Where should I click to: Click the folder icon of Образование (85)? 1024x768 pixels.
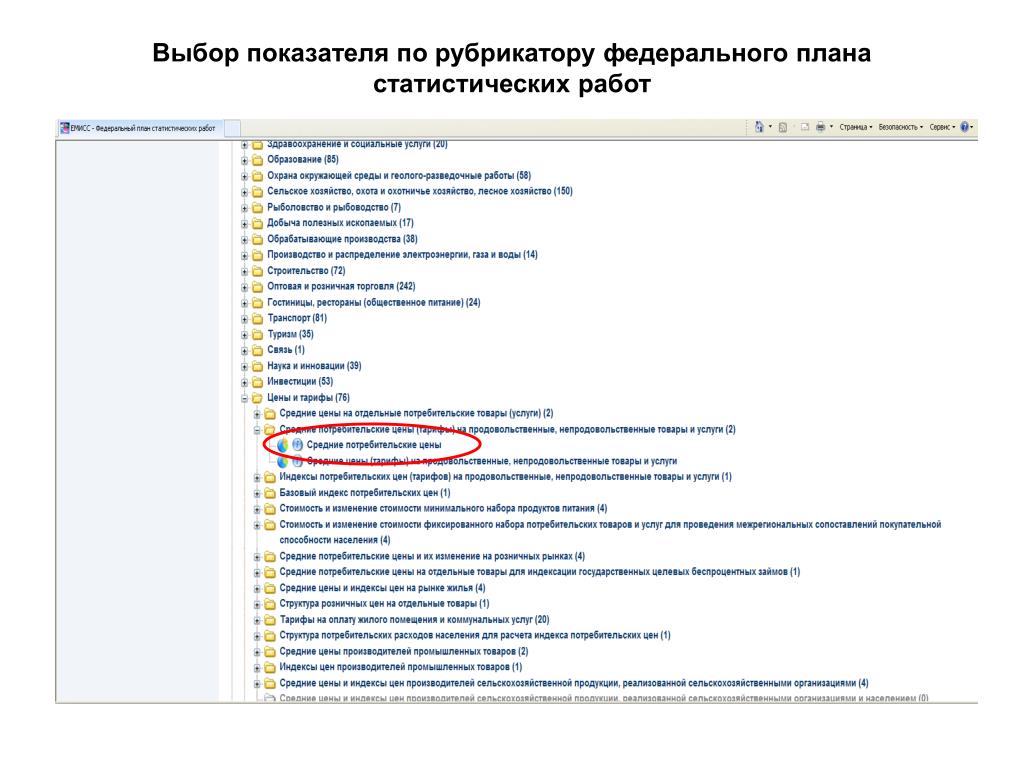(x=257, y=160)
